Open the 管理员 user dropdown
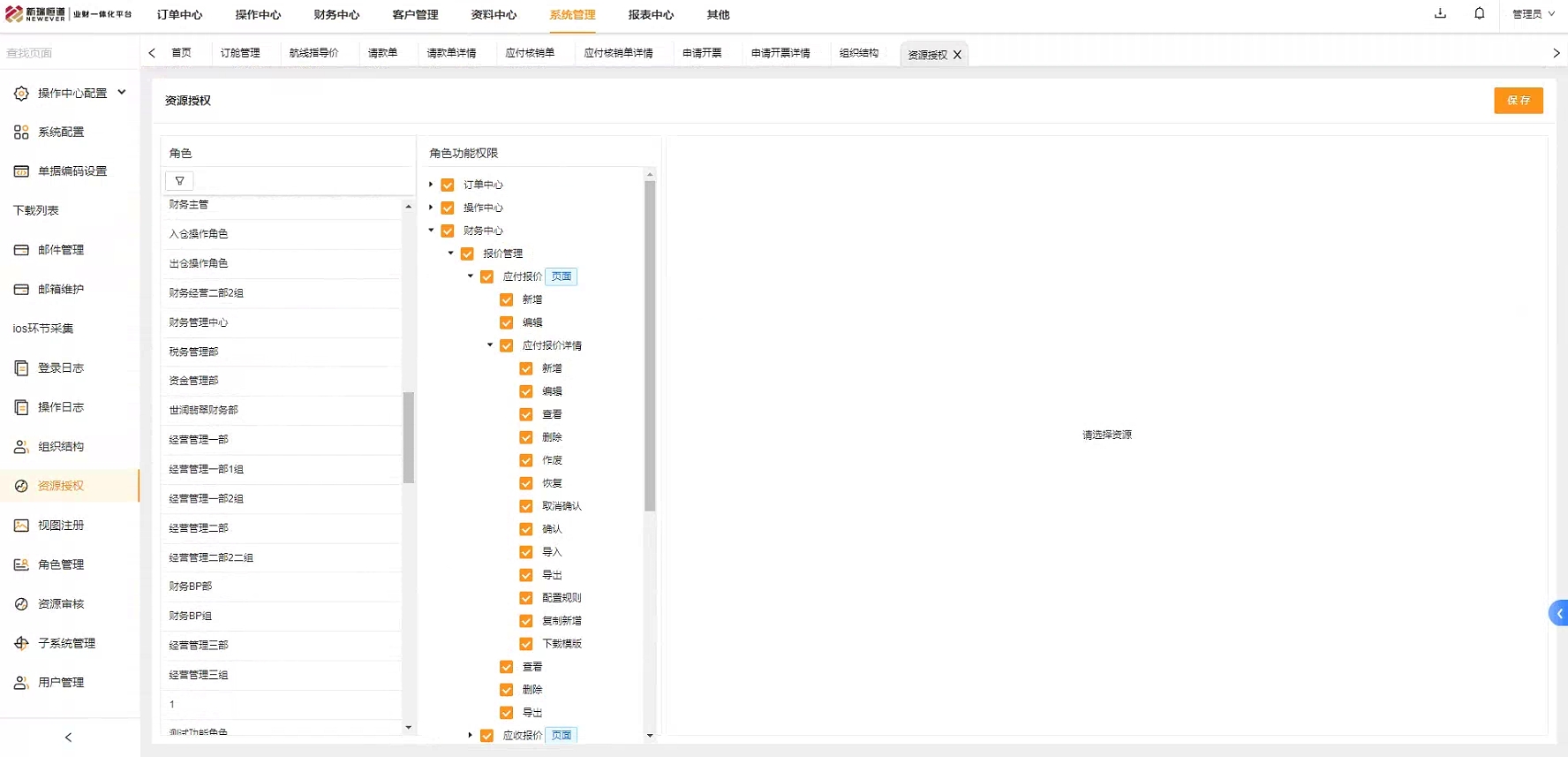This screenshot has height=757, width=1568. coord(1534,14)
